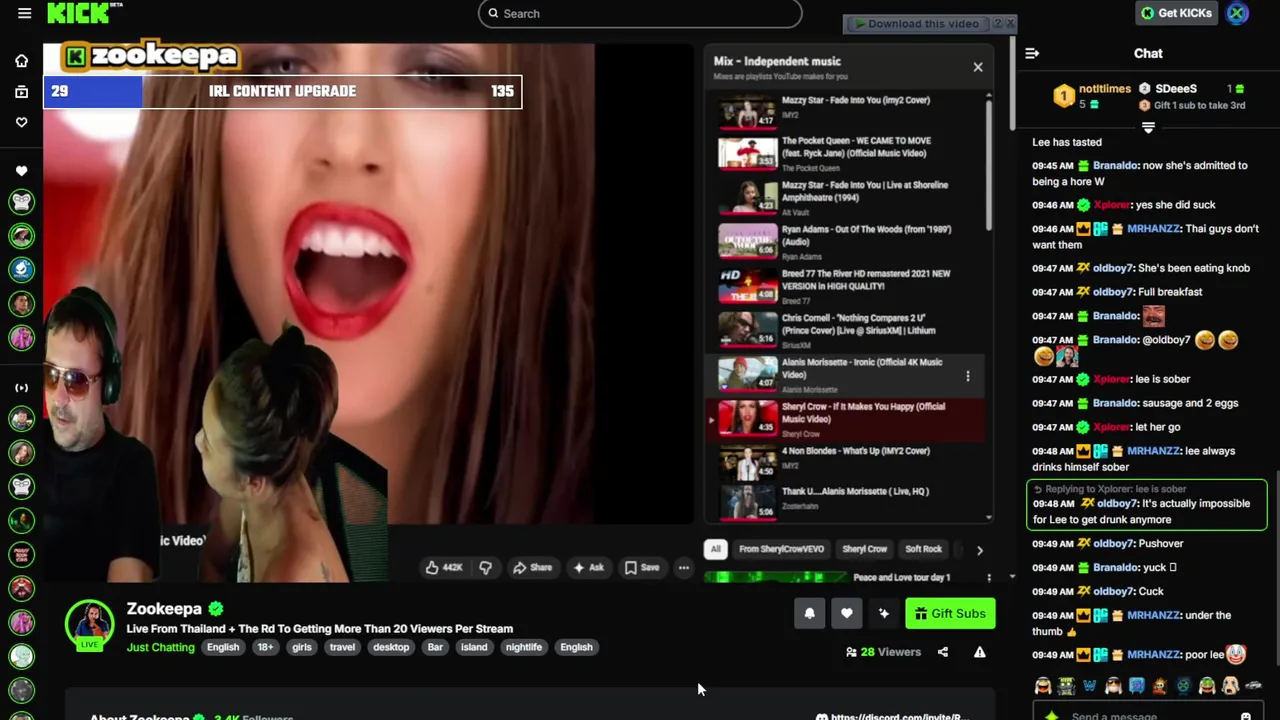Open the Following heart icon near the sidebar top

21,122
